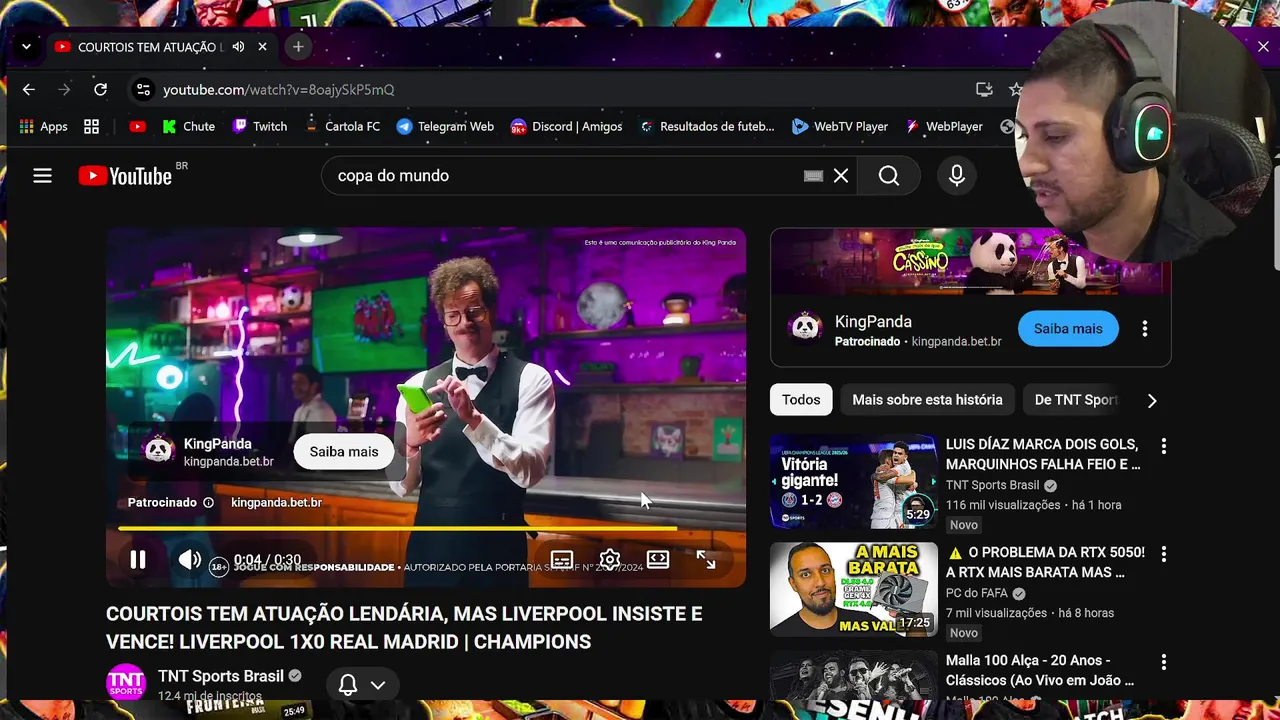Open the 'TNT Sports Brasil' channel name under video
Screen dimensions: 1280x720
click(221, 676)
